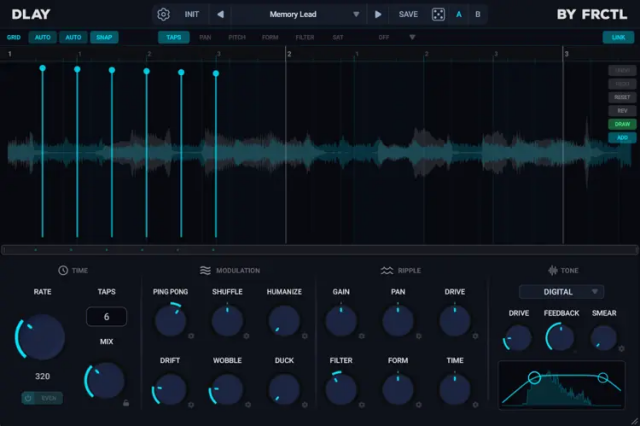
Task: Click the SAVE button
Action: tap(408, 14)
